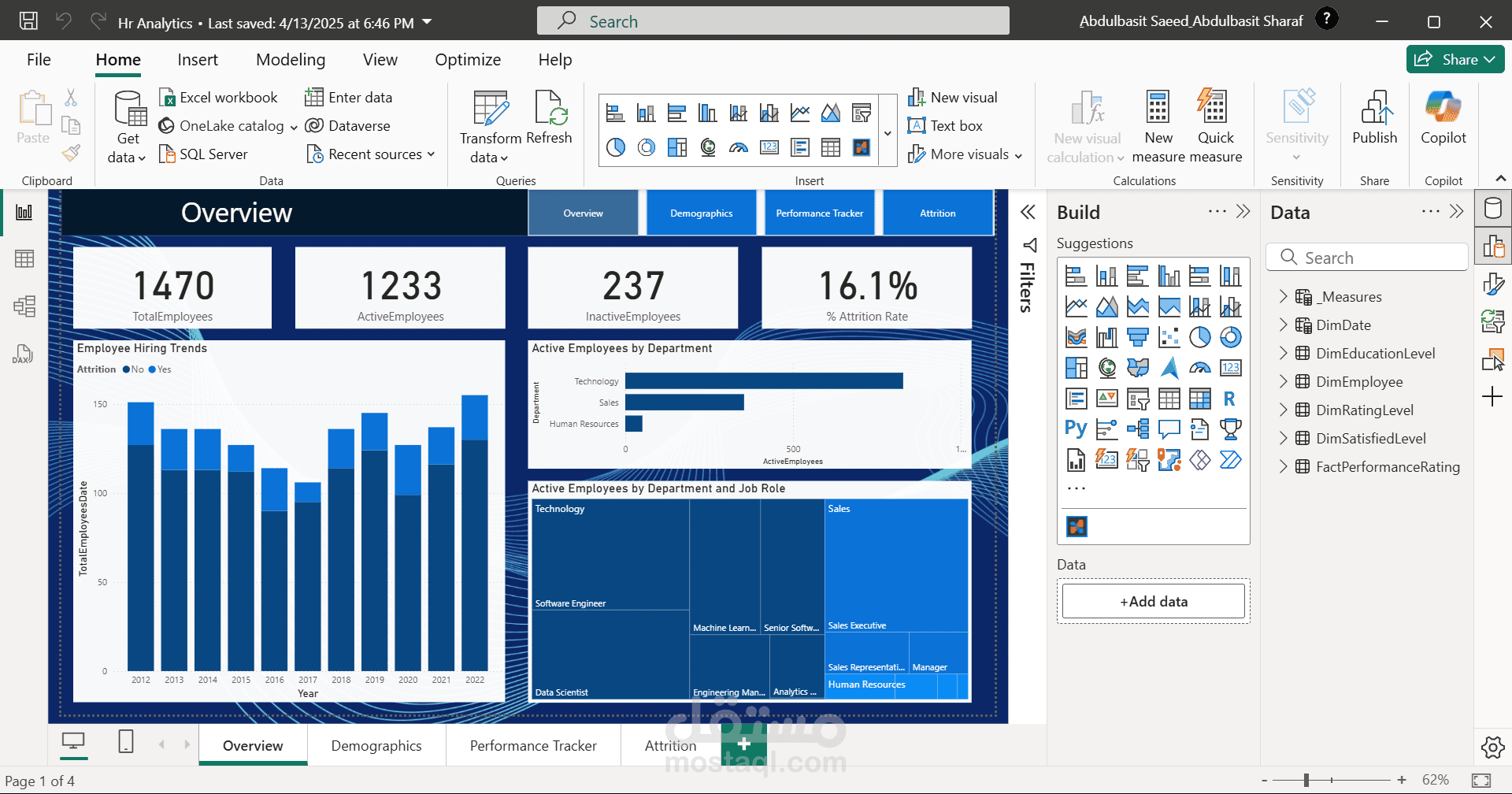Image resolution: width=1512 pixels, height=794 pixels.
Task: Switch to mobile layout view icon
Action: coord(126,741)
